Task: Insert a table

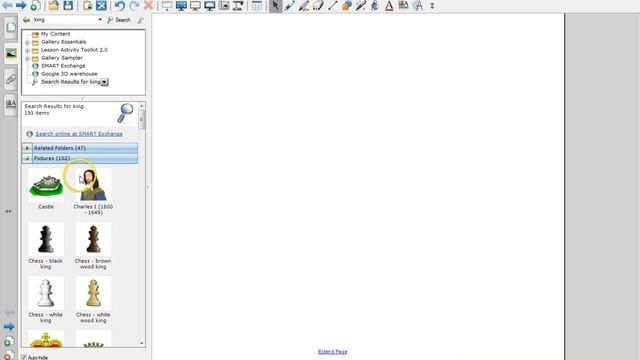Action: 257,6
